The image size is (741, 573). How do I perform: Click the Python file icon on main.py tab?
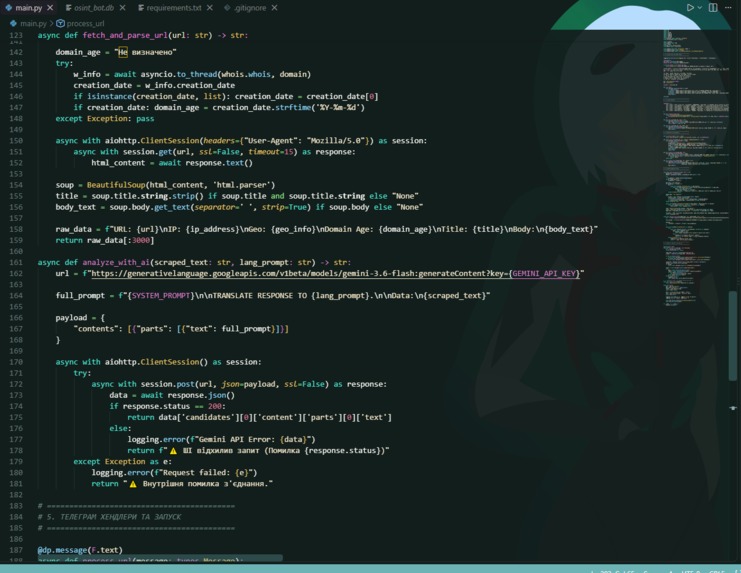pos(9,8)
